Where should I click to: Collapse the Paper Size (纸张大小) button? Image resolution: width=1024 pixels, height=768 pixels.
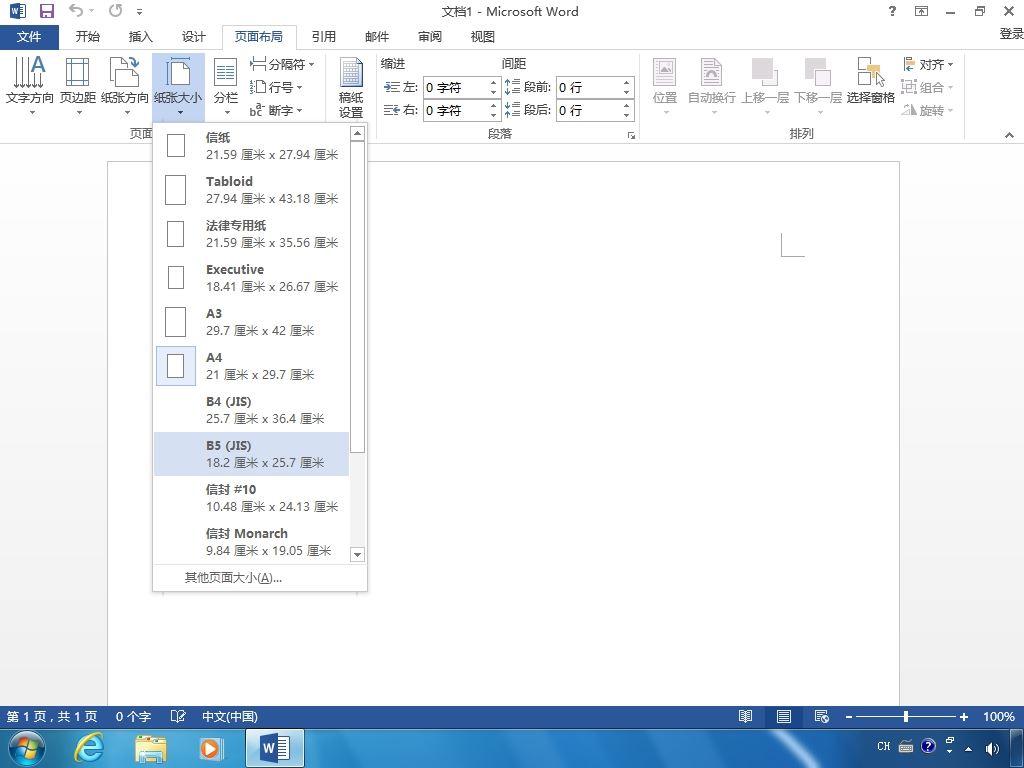178,86
